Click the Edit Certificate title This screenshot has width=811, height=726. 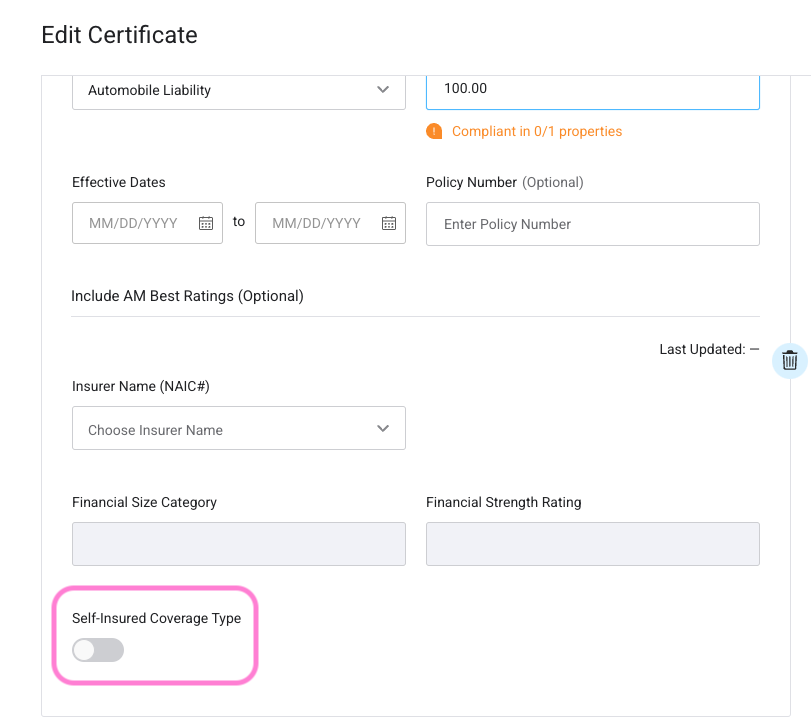[119, 35]
